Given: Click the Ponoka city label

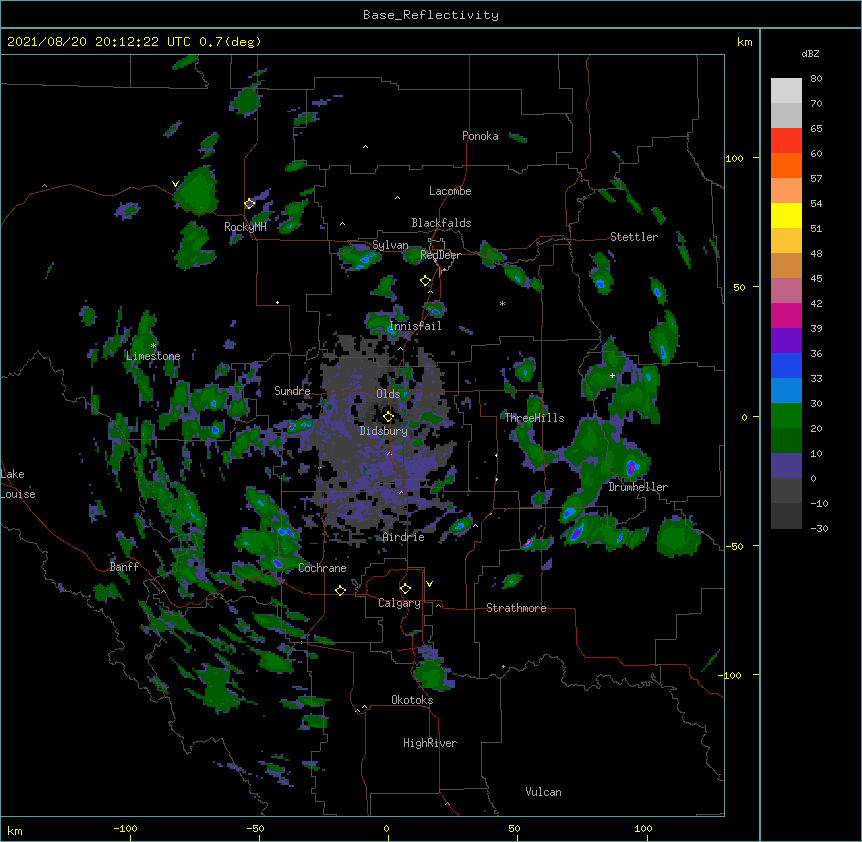Looking at the screenshot, I should 480,136.
